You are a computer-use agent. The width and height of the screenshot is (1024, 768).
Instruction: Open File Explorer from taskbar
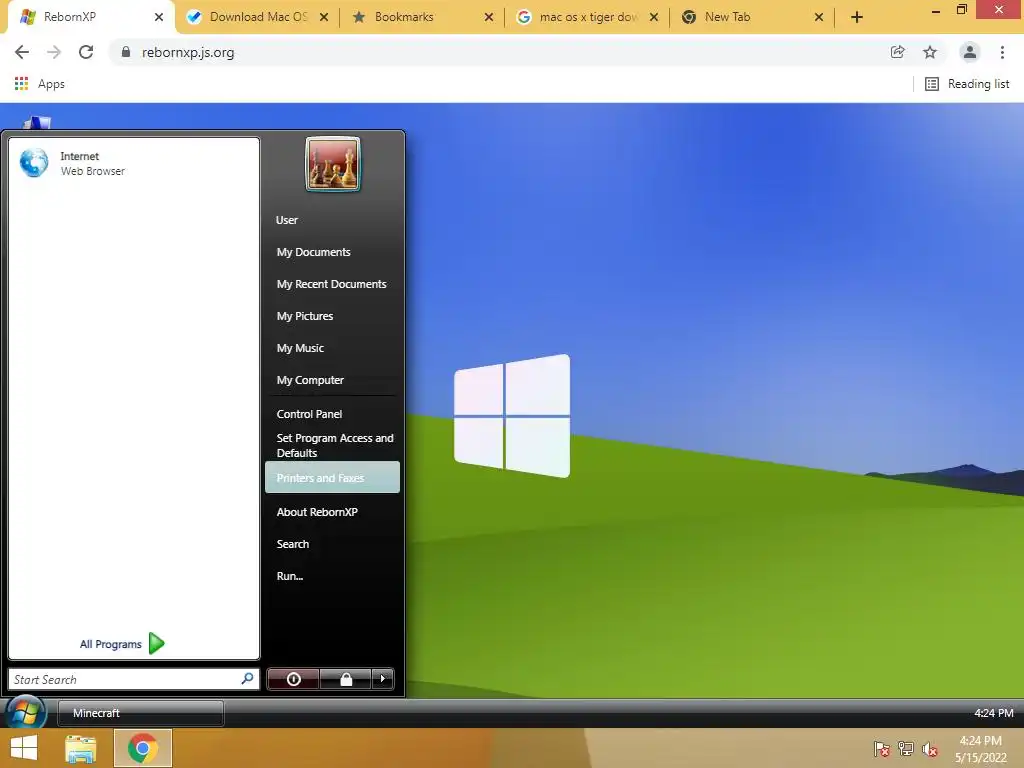[x=81, y=748]
